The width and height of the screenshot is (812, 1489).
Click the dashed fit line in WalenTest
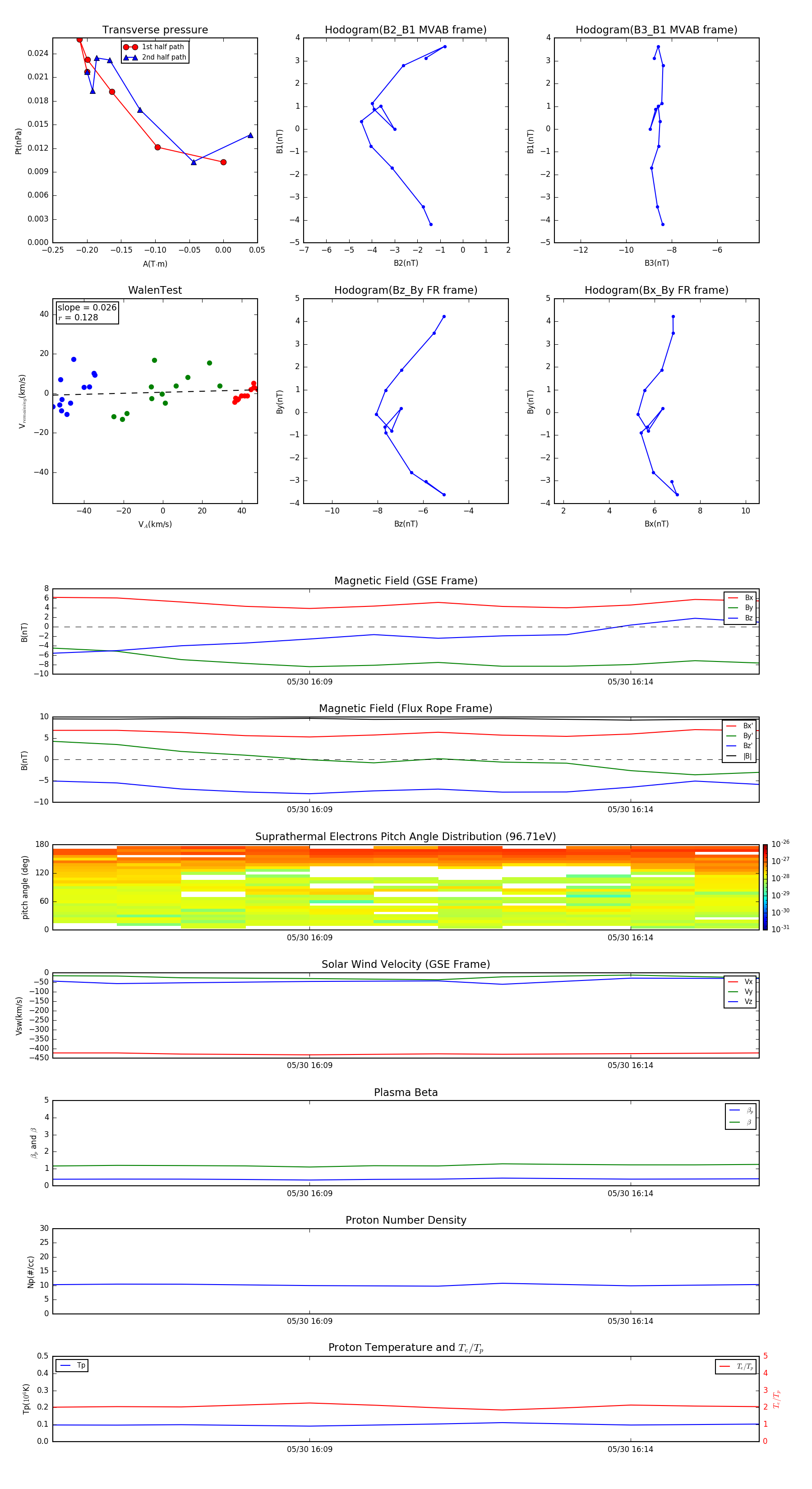pos(155,393)
